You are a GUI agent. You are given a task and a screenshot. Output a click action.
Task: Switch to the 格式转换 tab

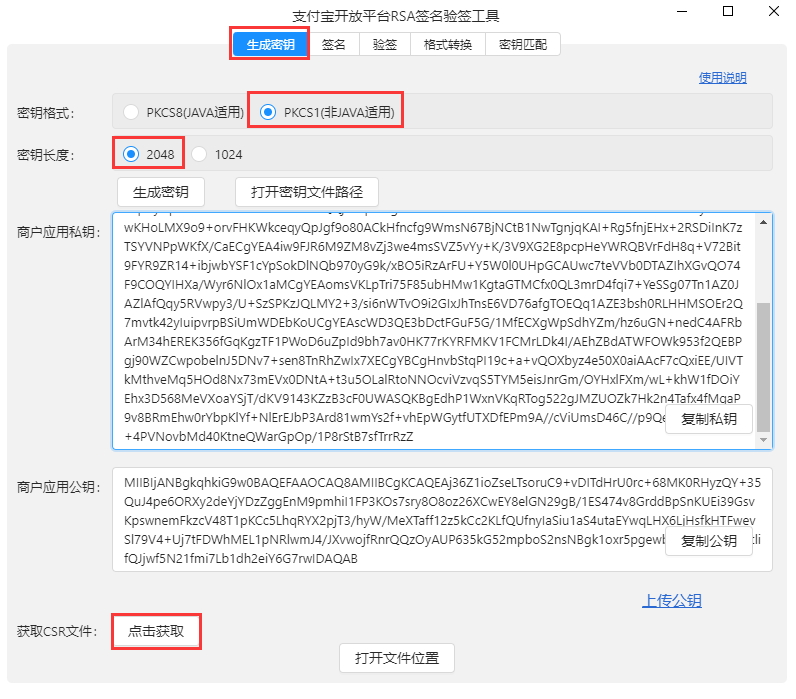pyautogui.click(x=448, y=45)
